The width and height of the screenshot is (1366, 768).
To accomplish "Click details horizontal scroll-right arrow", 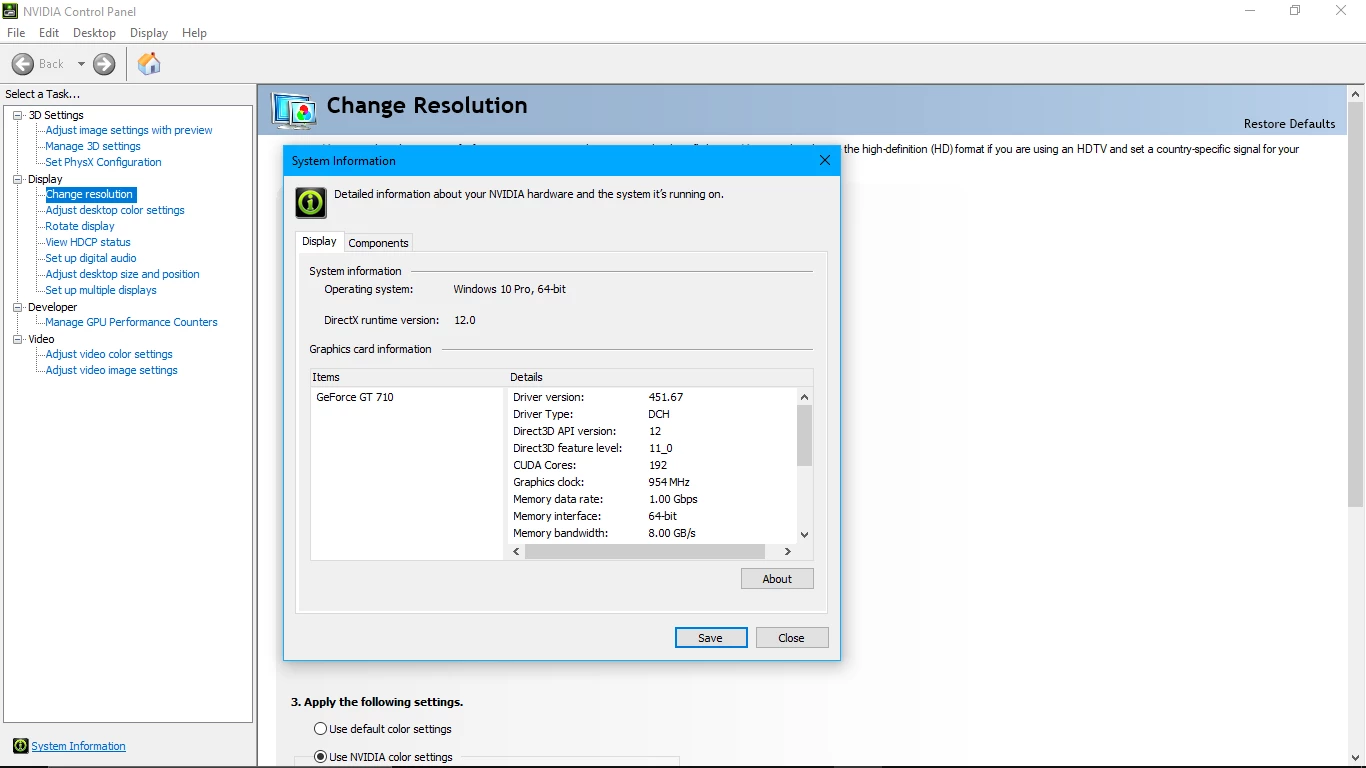I will point(788,552).
